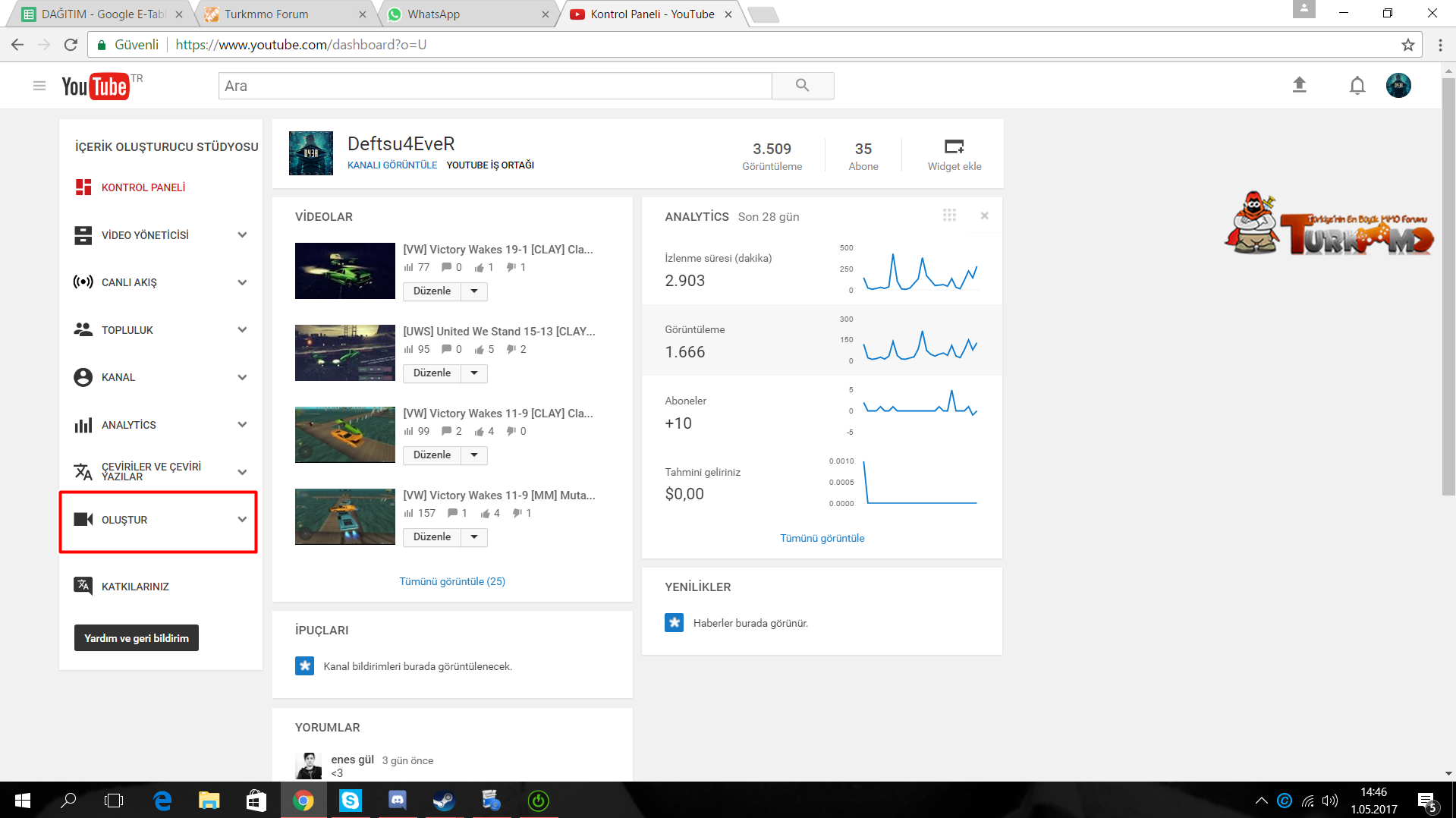Click the enes gül commenter avatar
This screenshot has width=1456, height=818.
tap(309, 766)
